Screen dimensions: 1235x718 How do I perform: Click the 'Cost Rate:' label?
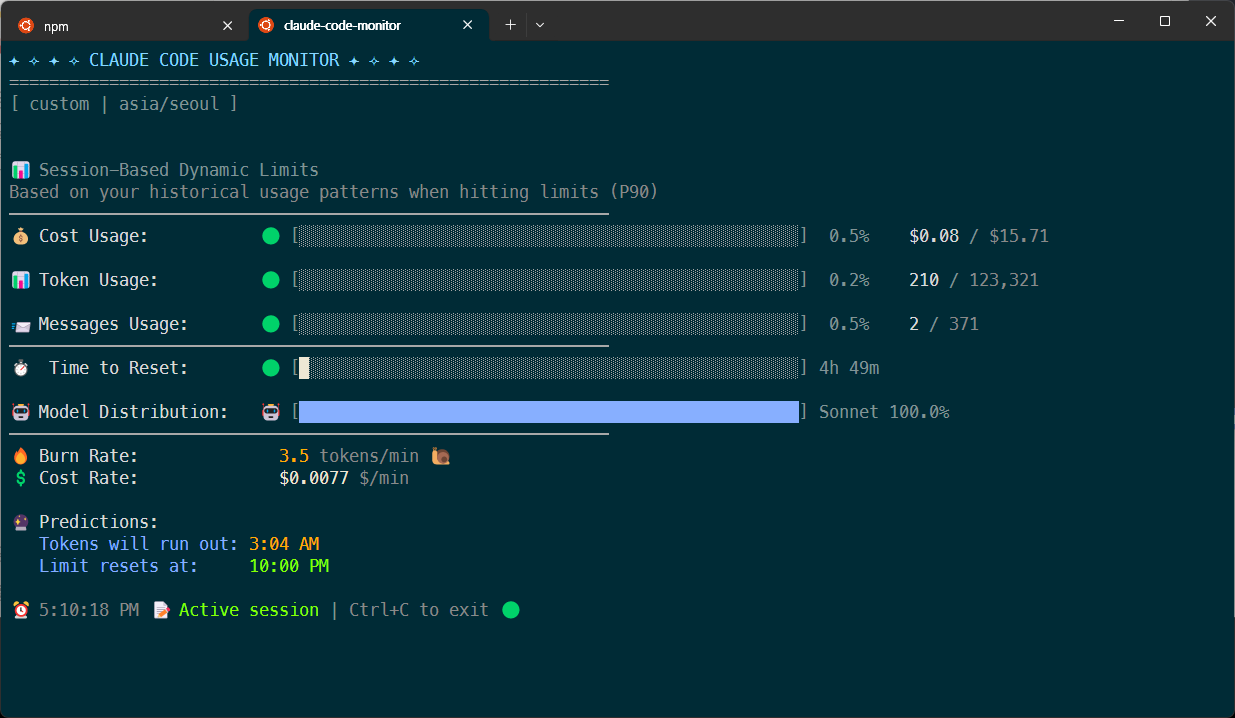[x=89, y=478]
